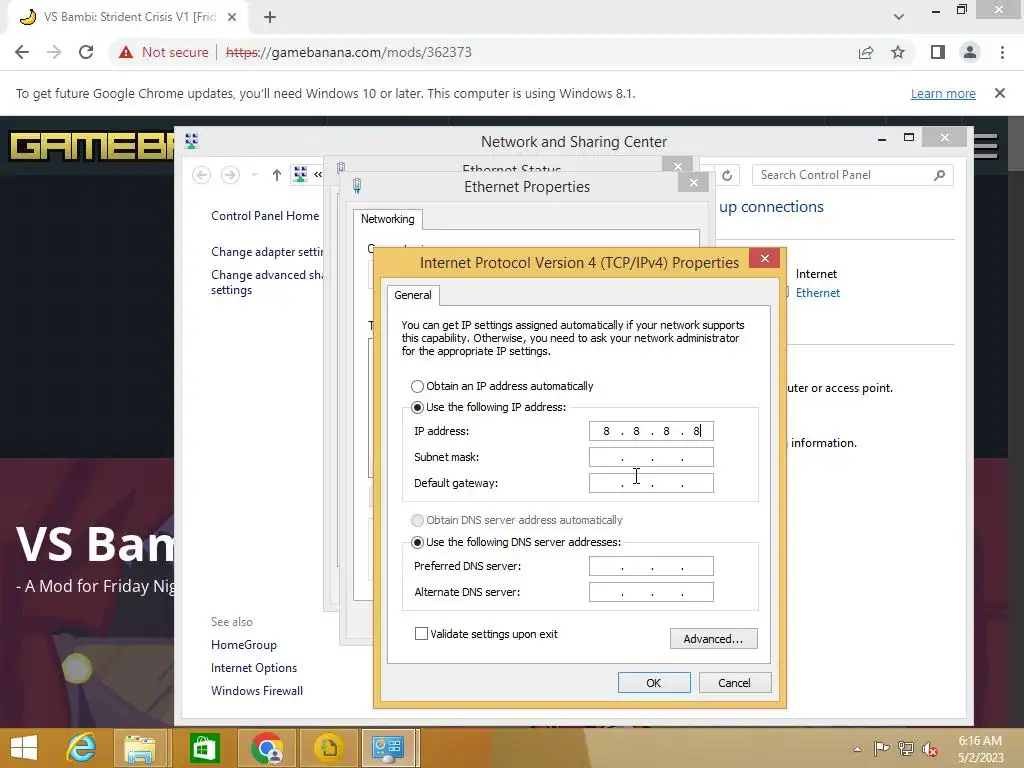The image size is (1024, 768).
Task: Open Windows Firewall link
Action: coord(257,691)
